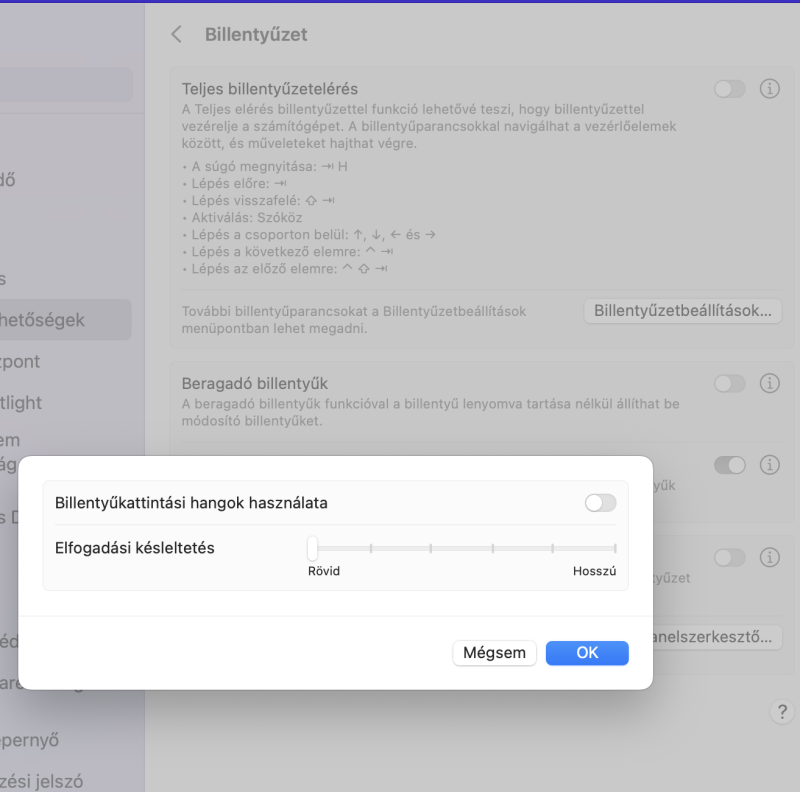Click the Mégsem button

tap(494, 653)
